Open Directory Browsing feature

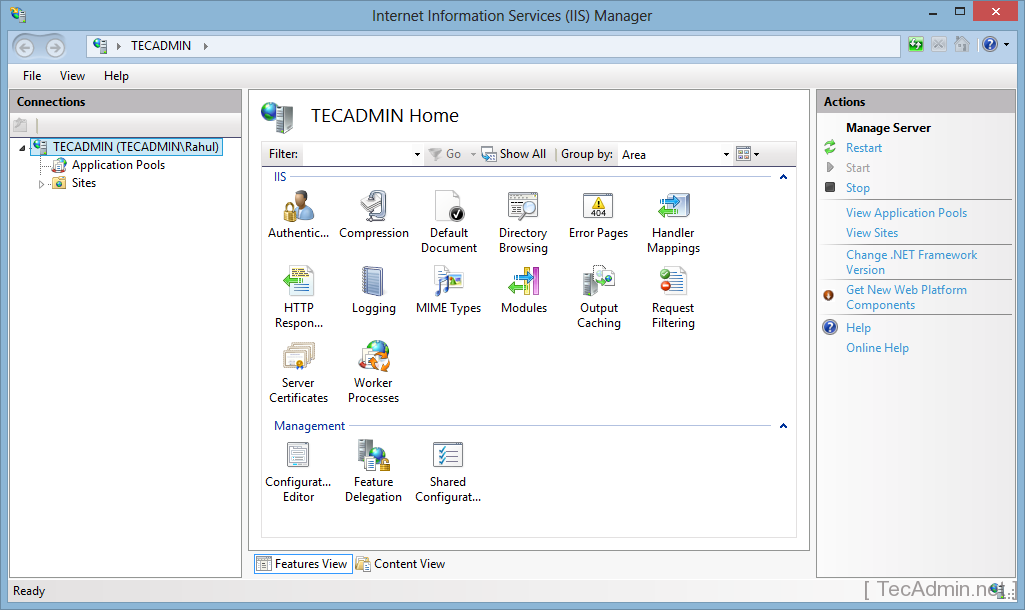tap(523, 222)
